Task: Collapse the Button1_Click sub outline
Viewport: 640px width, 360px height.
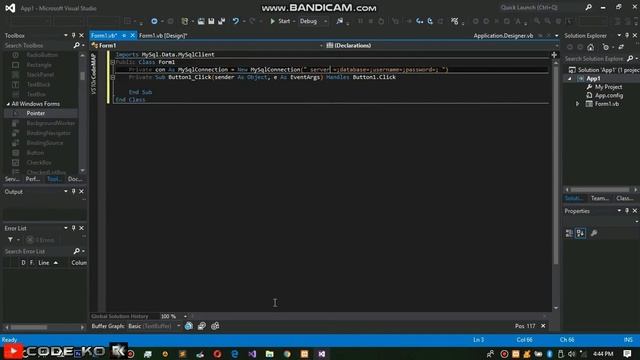Action: pyautogui.click(x=113, y=77)
